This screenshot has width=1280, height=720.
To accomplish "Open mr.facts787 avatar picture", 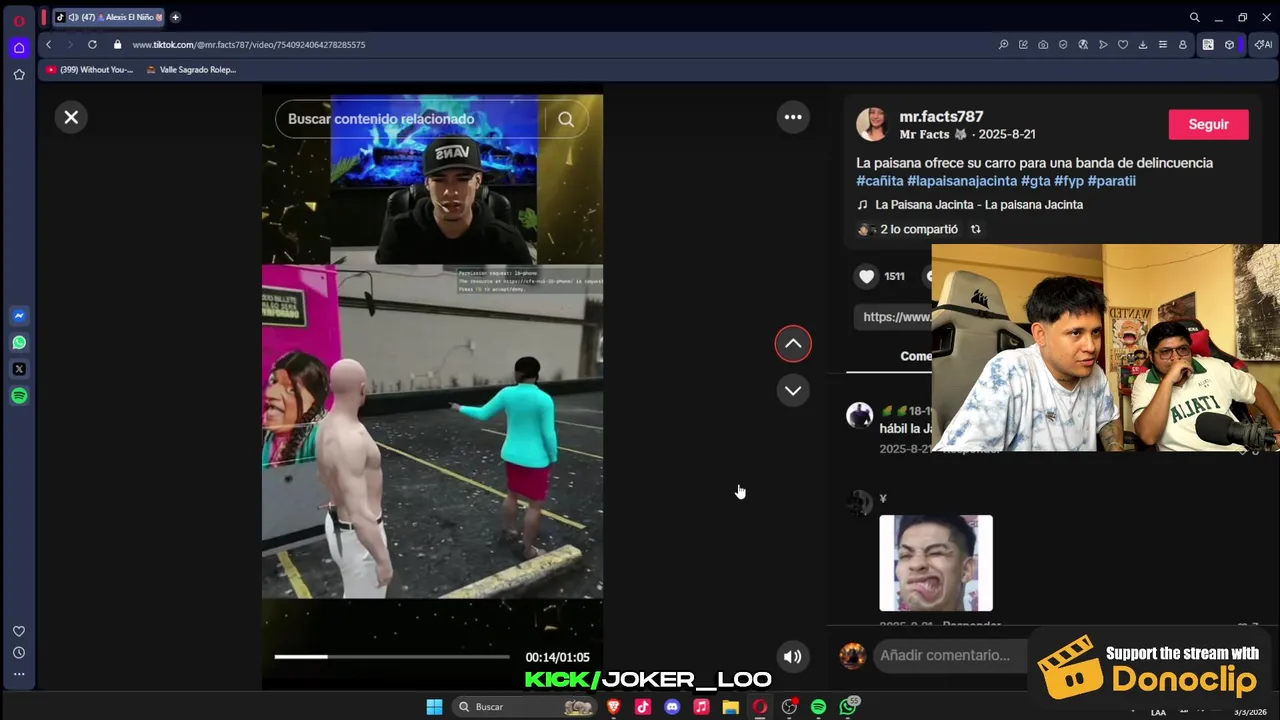I will (872, 124).
